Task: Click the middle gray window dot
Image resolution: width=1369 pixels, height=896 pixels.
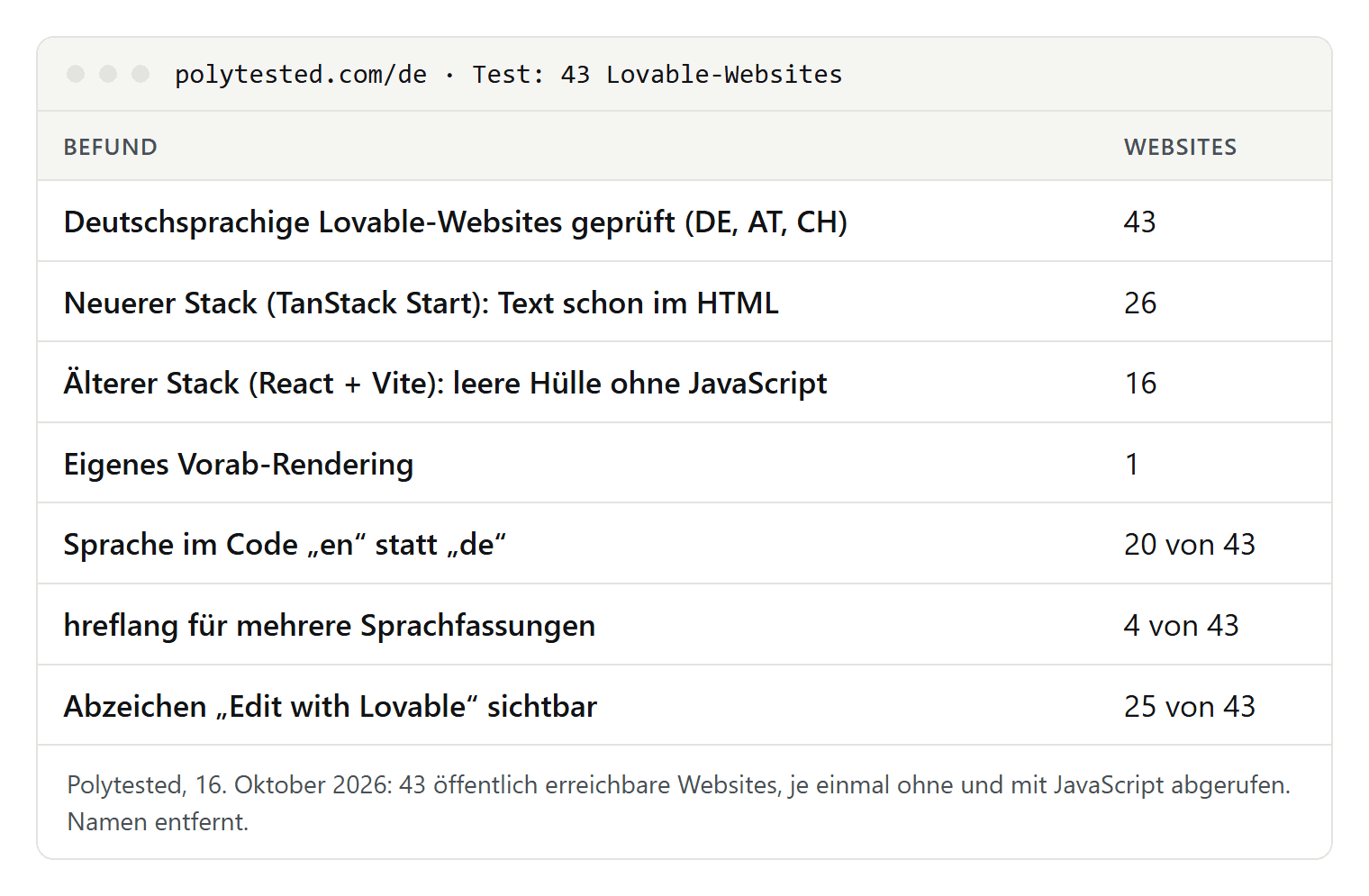Action: pos(108,74)
